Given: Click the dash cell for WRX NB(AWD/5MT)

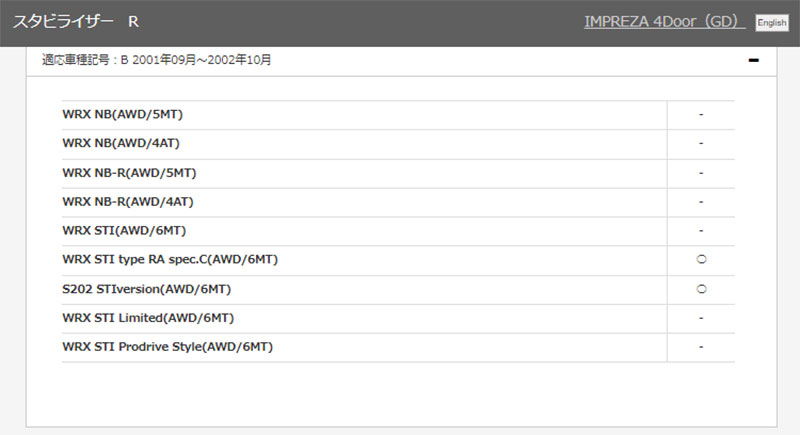Looking at the screenshot, I should point(701,115).
